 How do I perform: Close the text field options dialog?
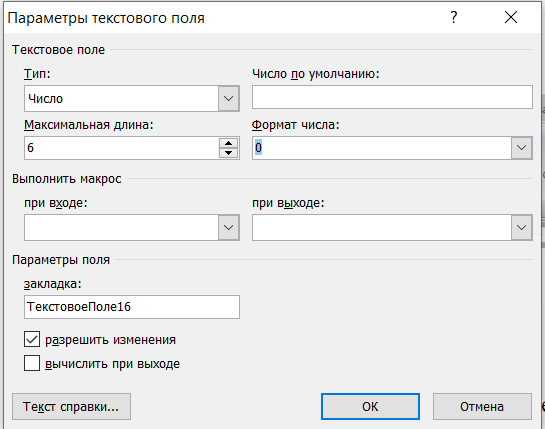[511, 17]
